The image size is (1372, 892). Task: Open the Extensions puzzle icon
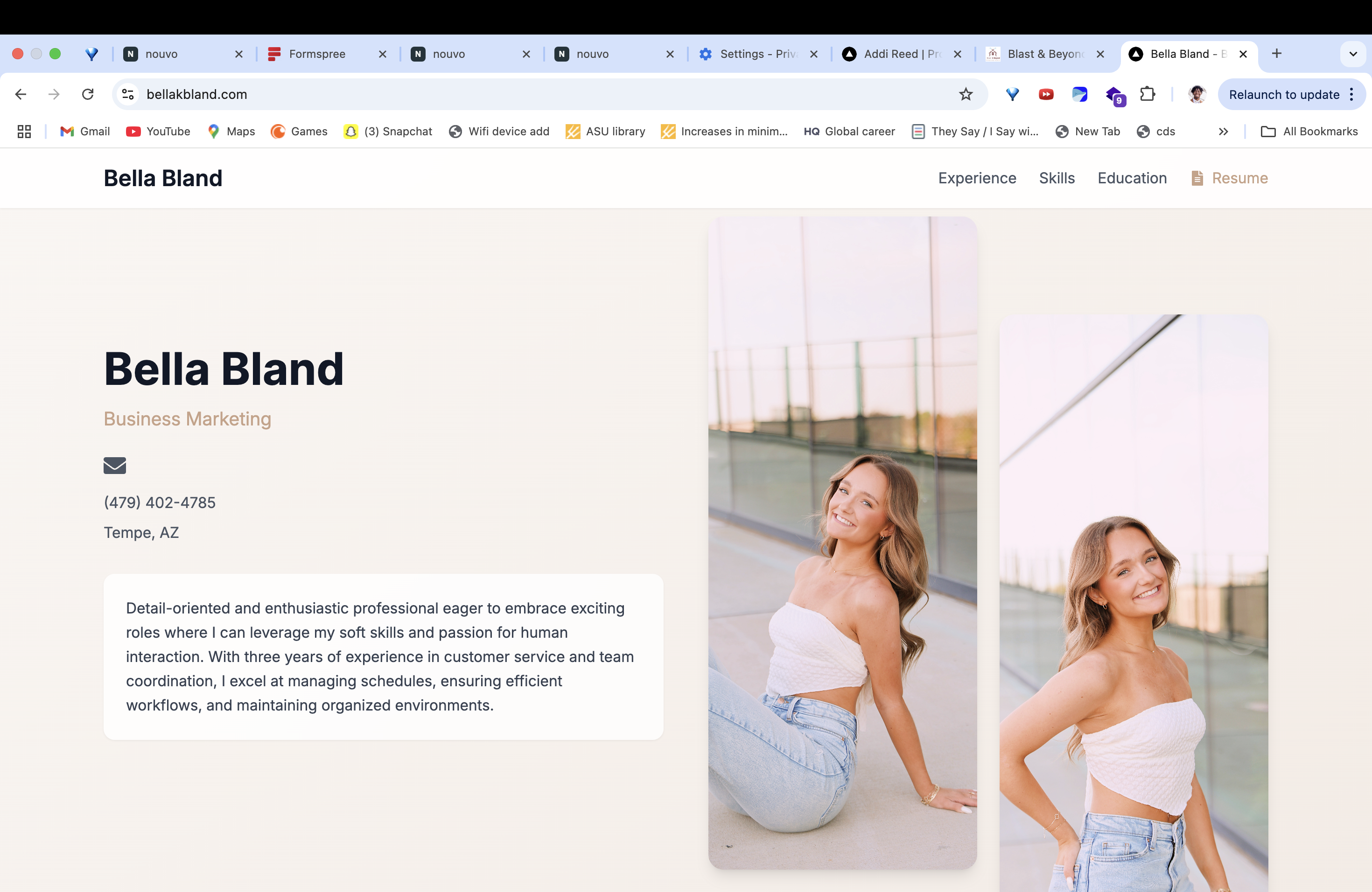1147,94
